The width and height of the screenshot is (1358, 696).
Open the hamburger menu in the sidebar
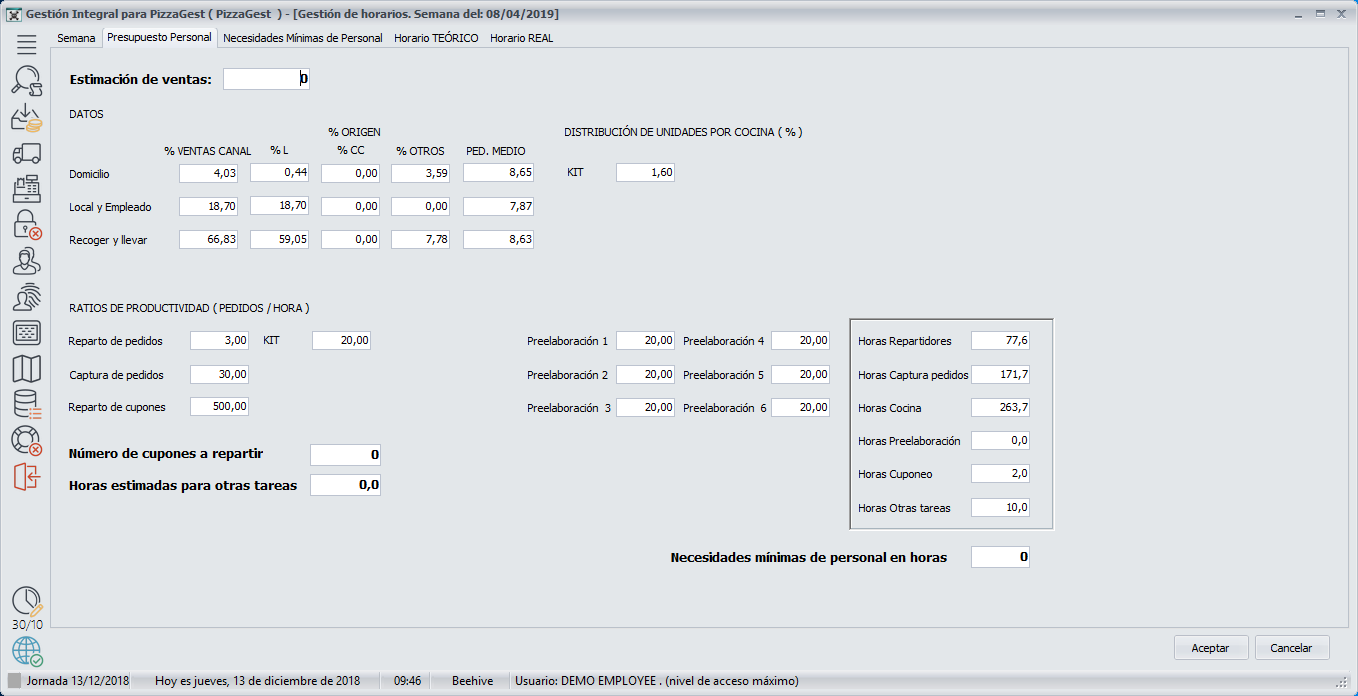[27, 44]
